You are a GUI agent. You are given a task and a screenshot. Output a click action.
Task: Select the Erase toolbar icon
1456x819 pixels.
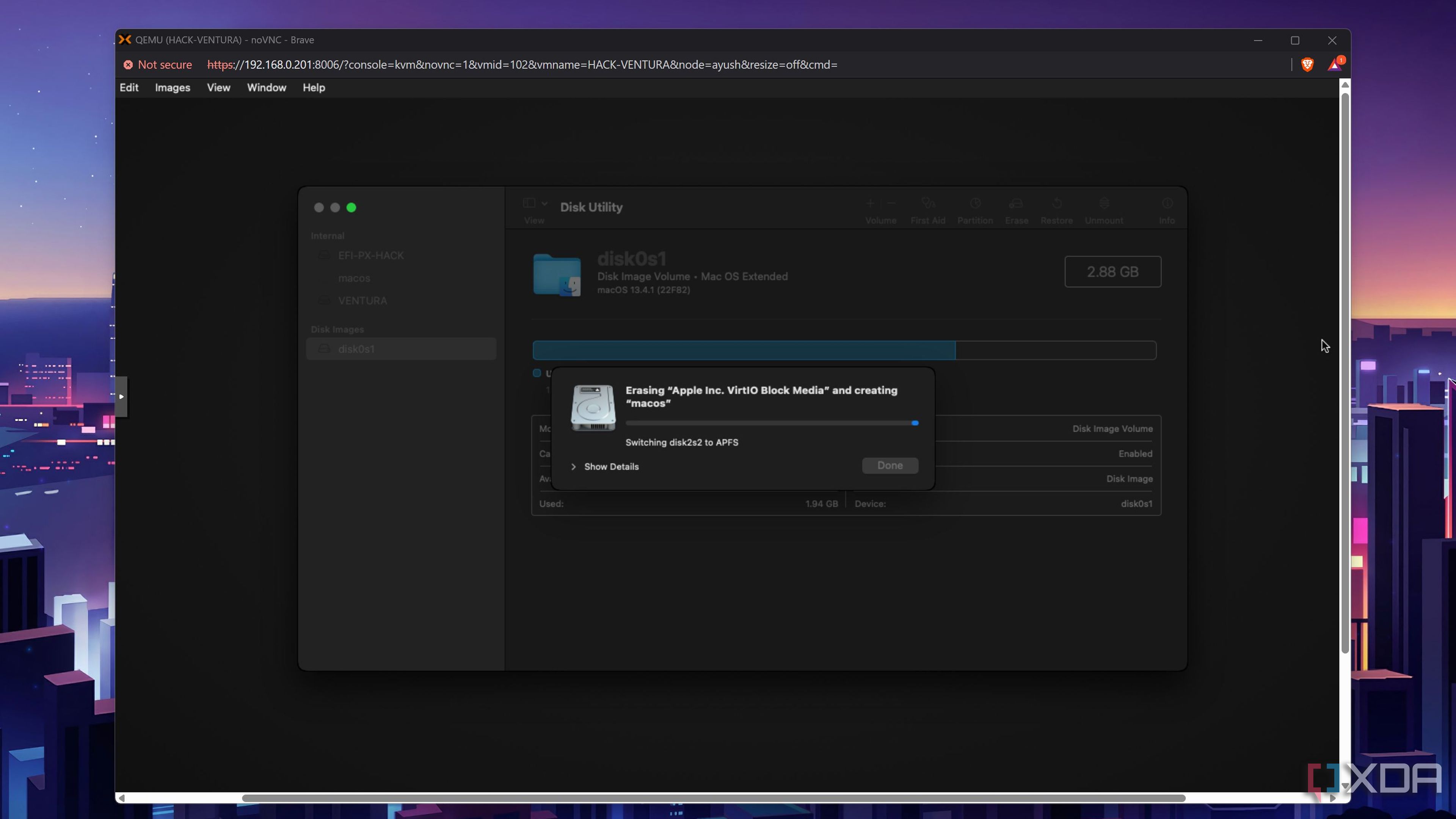1016,203
